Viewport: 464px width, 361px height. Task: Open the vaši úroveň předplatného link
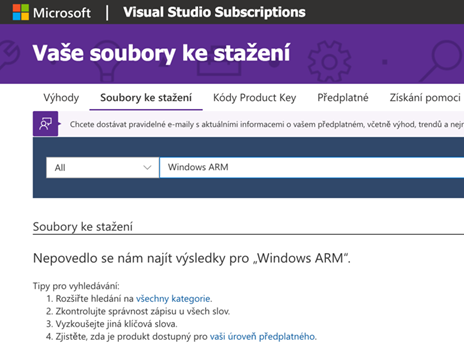click(262, 336)
